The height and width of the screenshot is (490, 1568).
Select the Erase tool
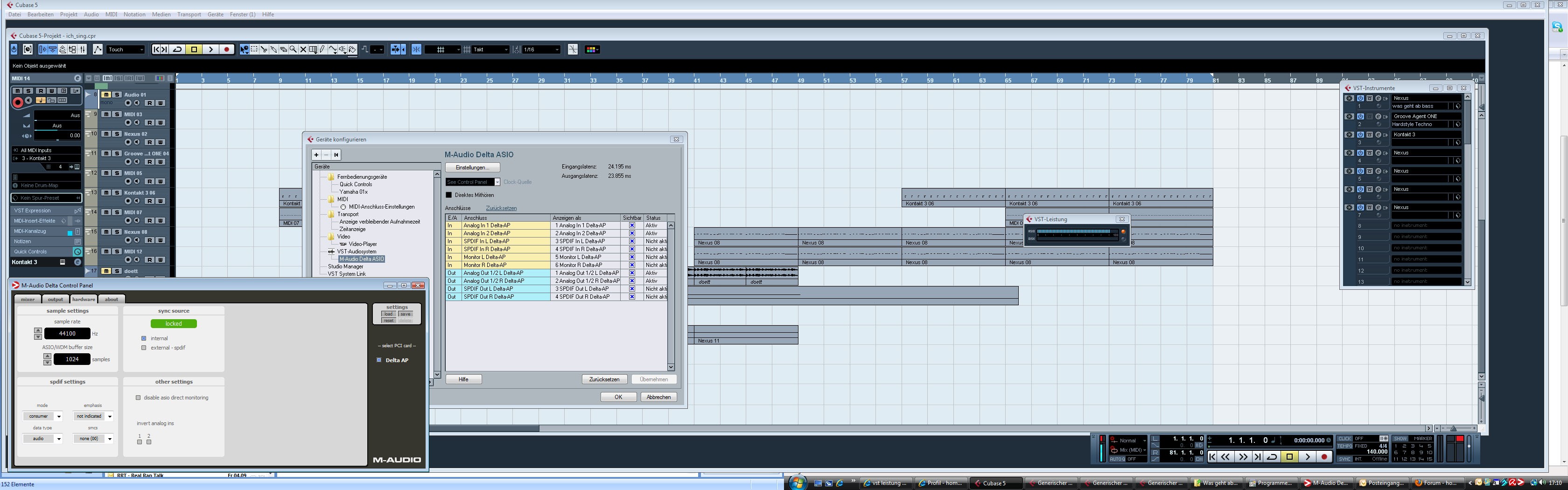point(284,49)
